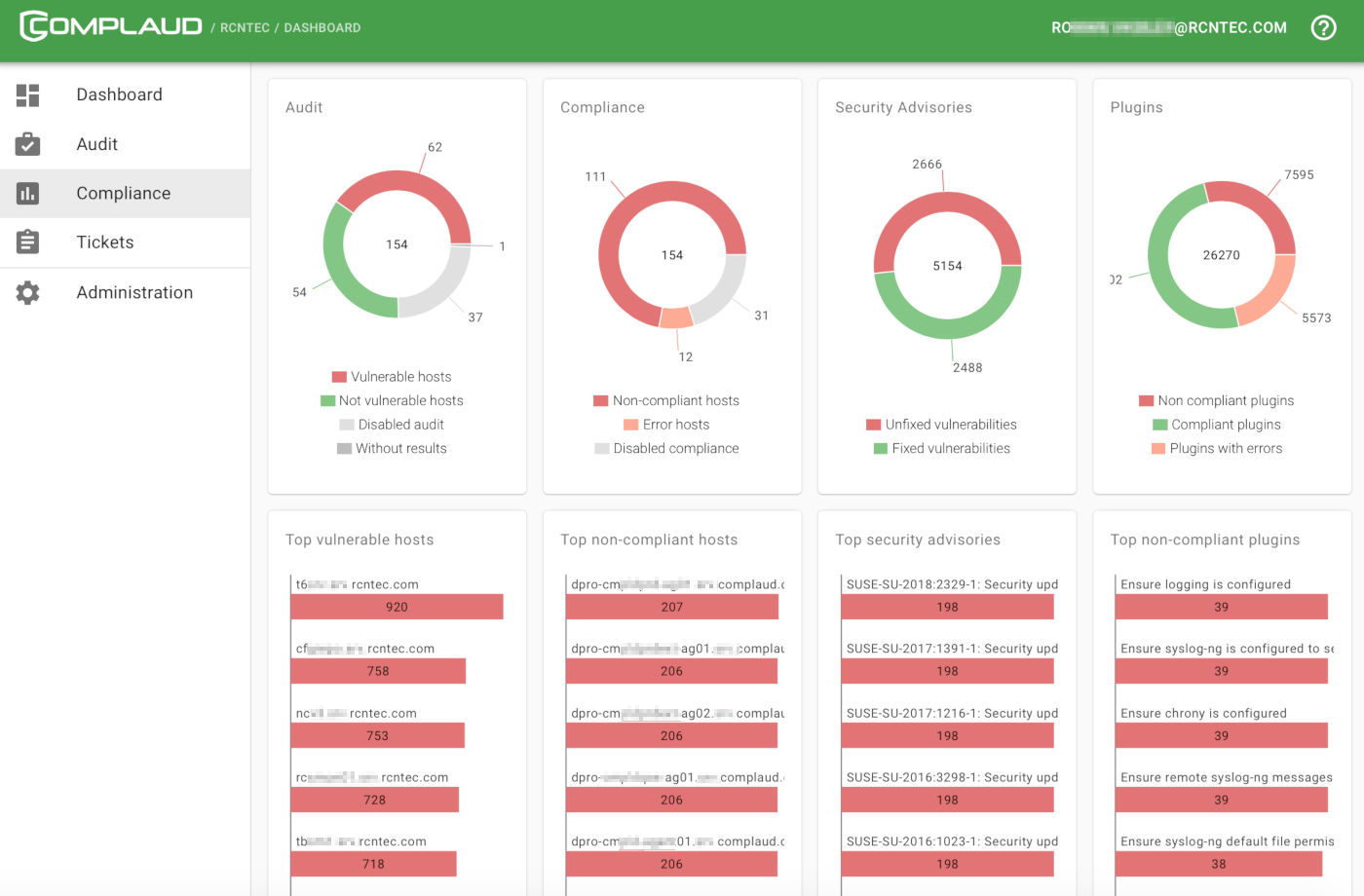This screenshot has width=1364, height=896.
Task: Click the Administration gear icon
Action: pyautogui.click(x=28, y=292)
